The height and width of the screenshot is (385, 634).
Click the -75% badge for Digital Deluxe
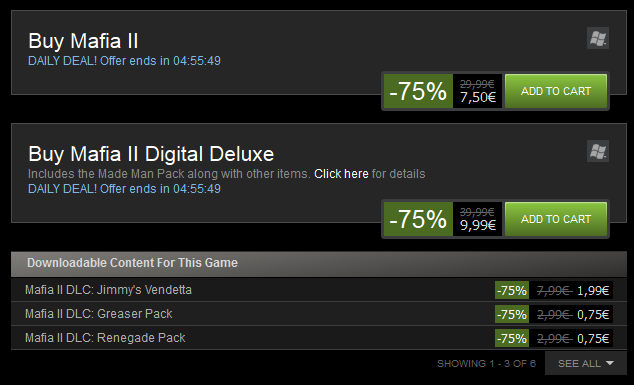418,219
